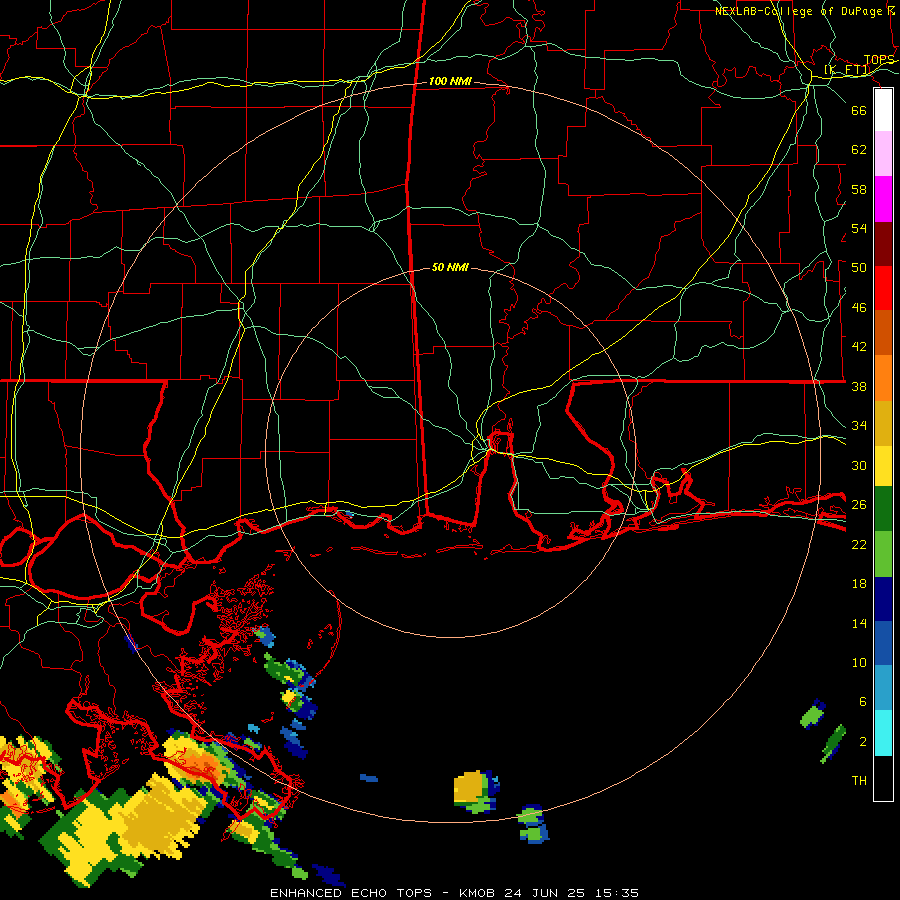Select the legend value 26

coord(859,505)
